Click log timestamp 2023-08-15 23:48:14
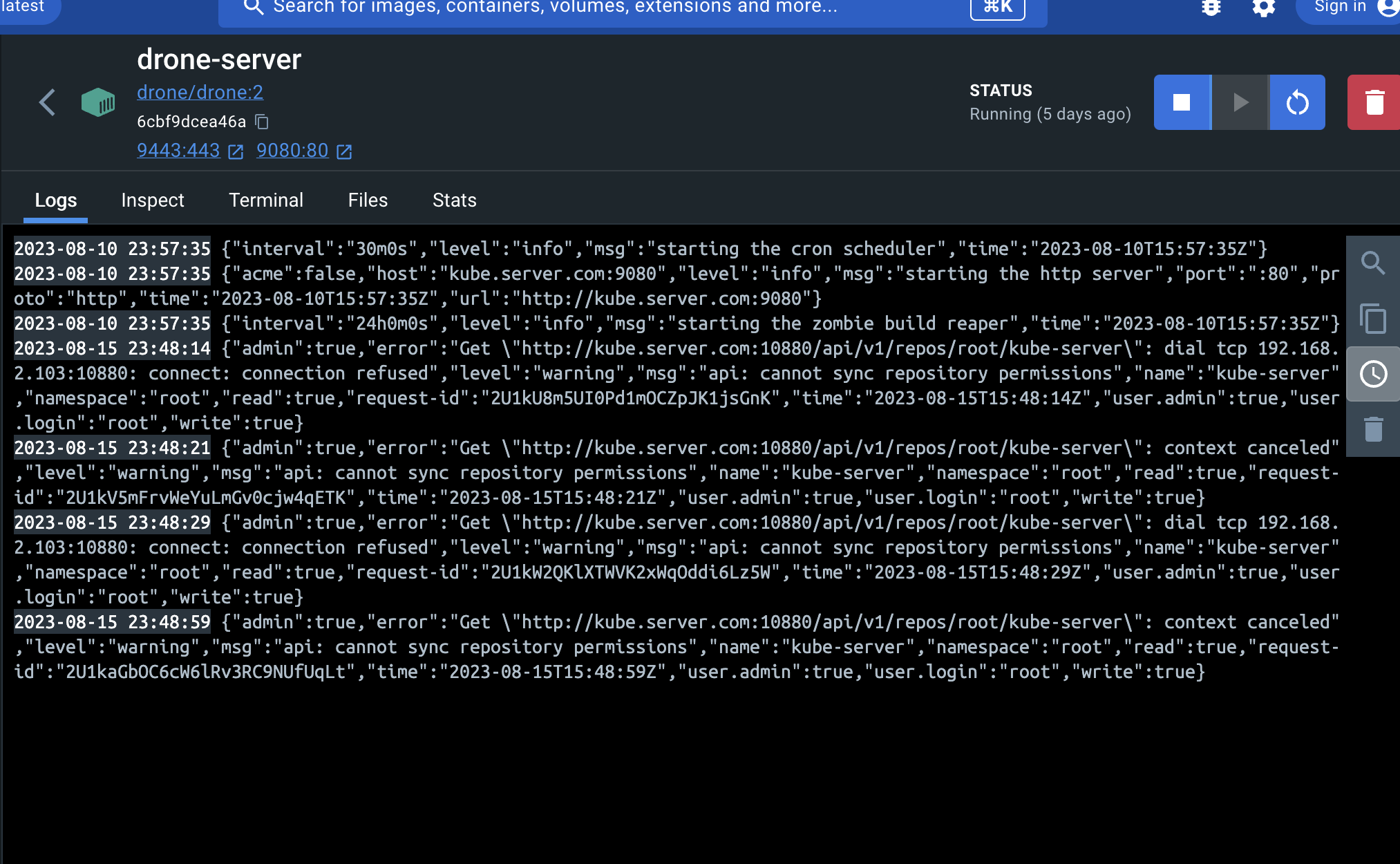This screenshot has height=864, width=1400. [112, 348]
